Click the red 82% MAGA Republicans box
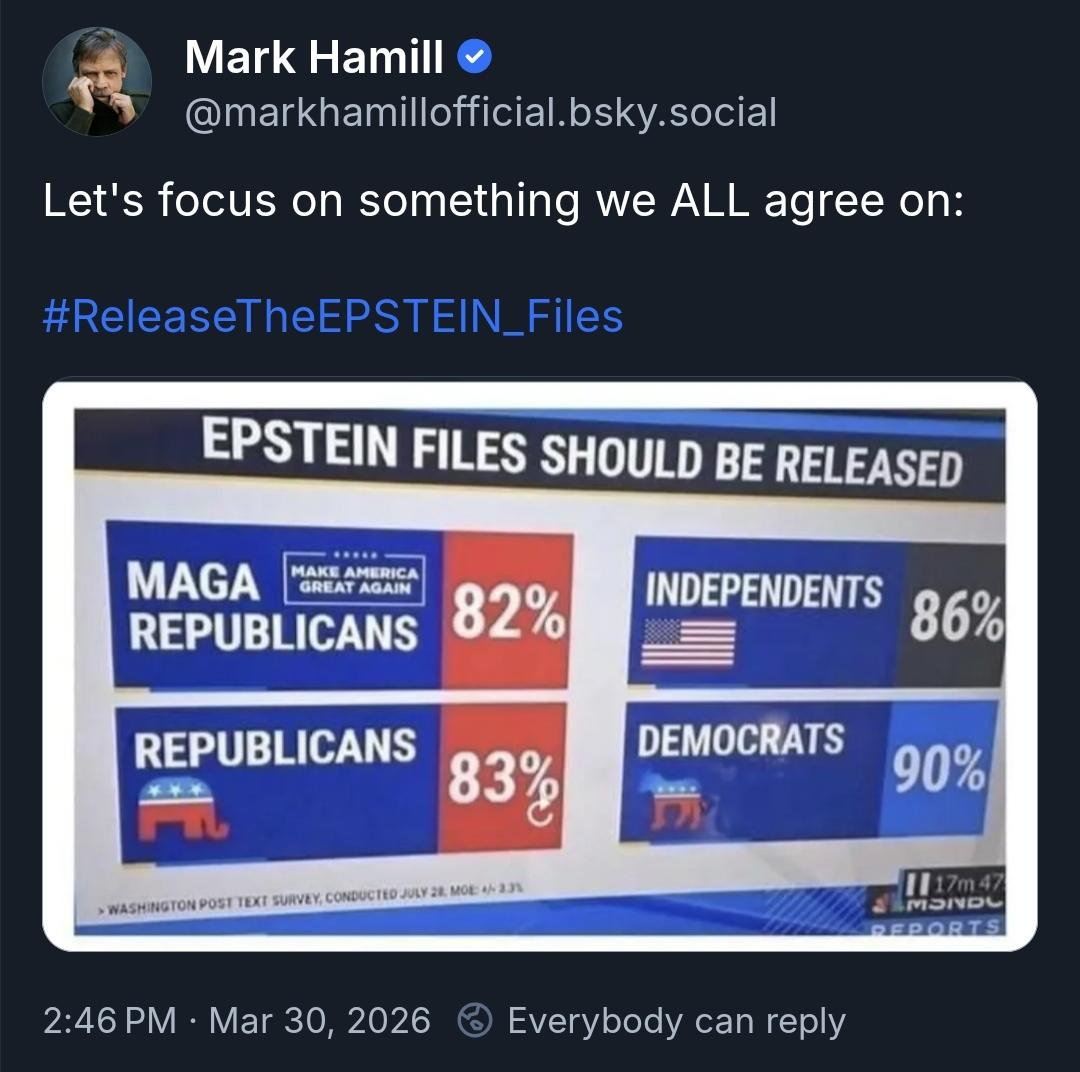Viewport: 1080px width, 1072px height. click(x=505, y=612)
